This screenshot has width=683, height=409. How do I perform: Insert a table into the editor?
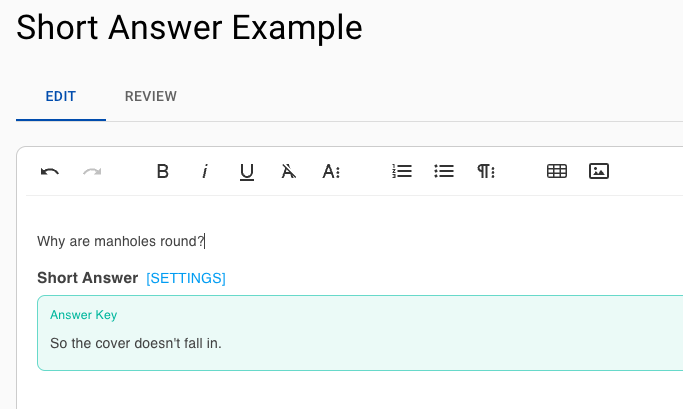(x=557, y=171)
